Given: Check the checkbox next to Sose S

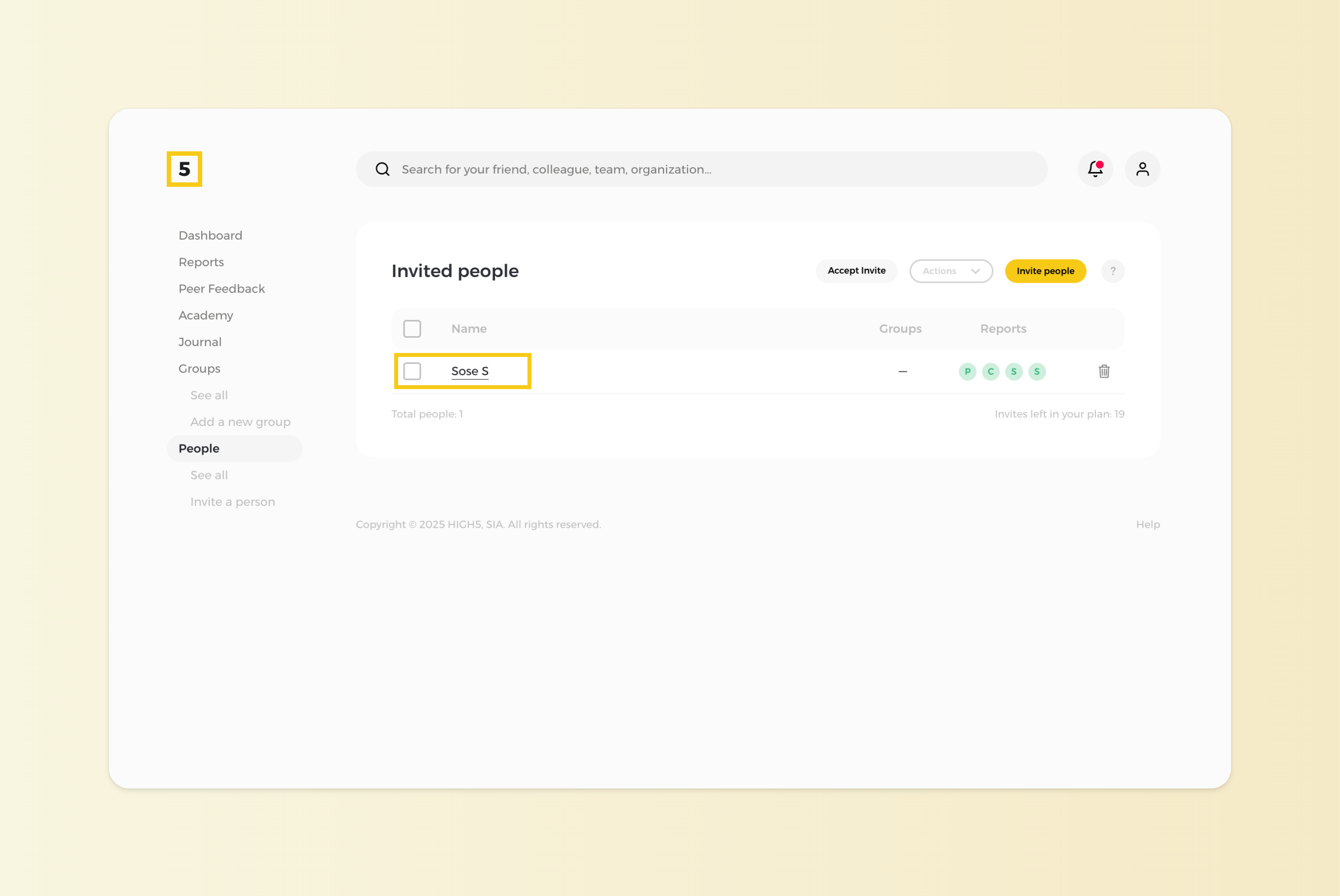Looking at the screenshot, I should click(412, 371).
